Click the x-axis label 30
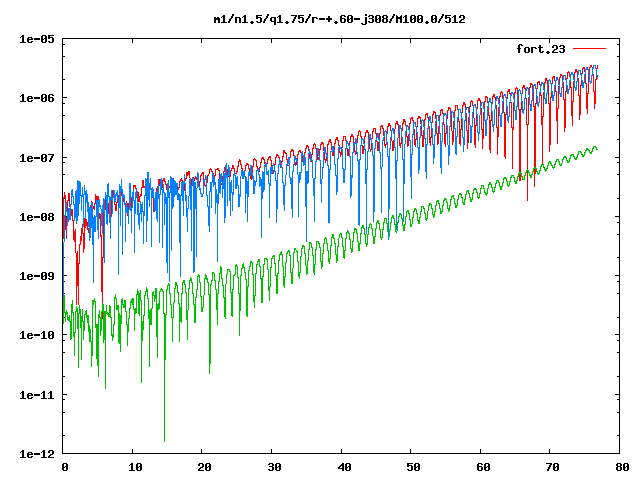The height and width of the screenshot is (480, 640). (274, 467)
